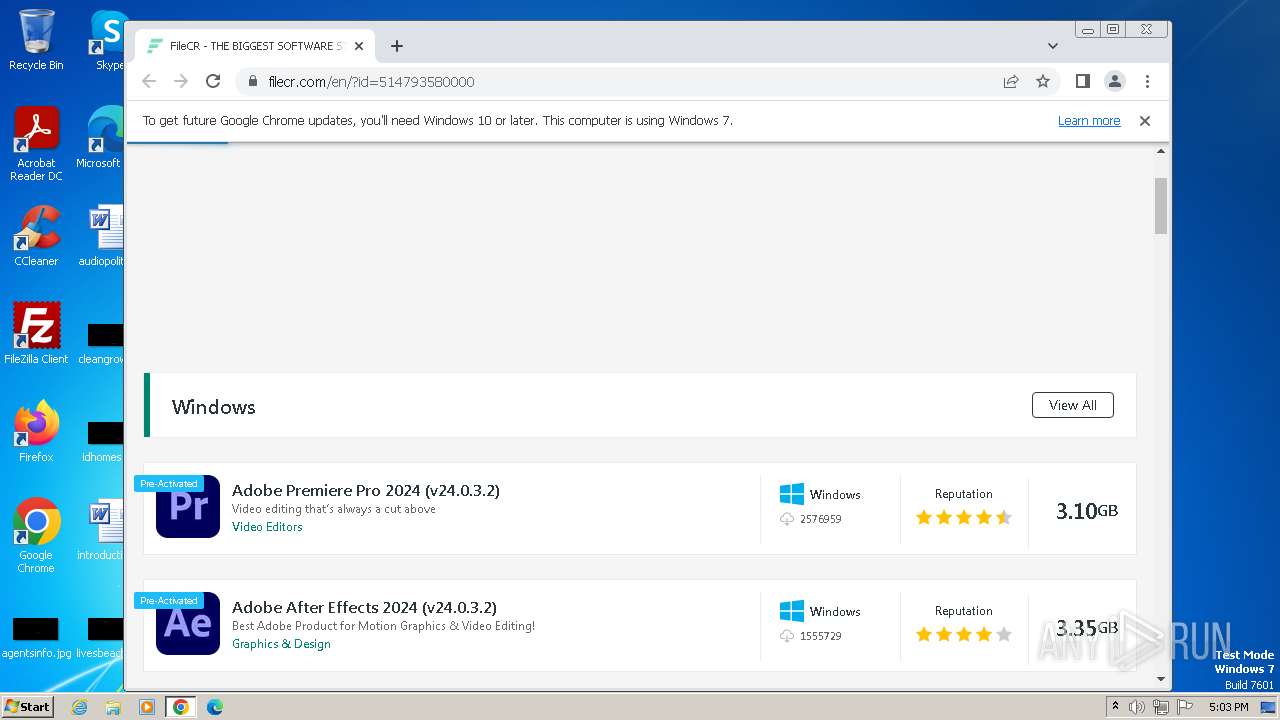Click the scrollbar down arrow
Screen dimensions: 1280x720
click(1161, 679)
